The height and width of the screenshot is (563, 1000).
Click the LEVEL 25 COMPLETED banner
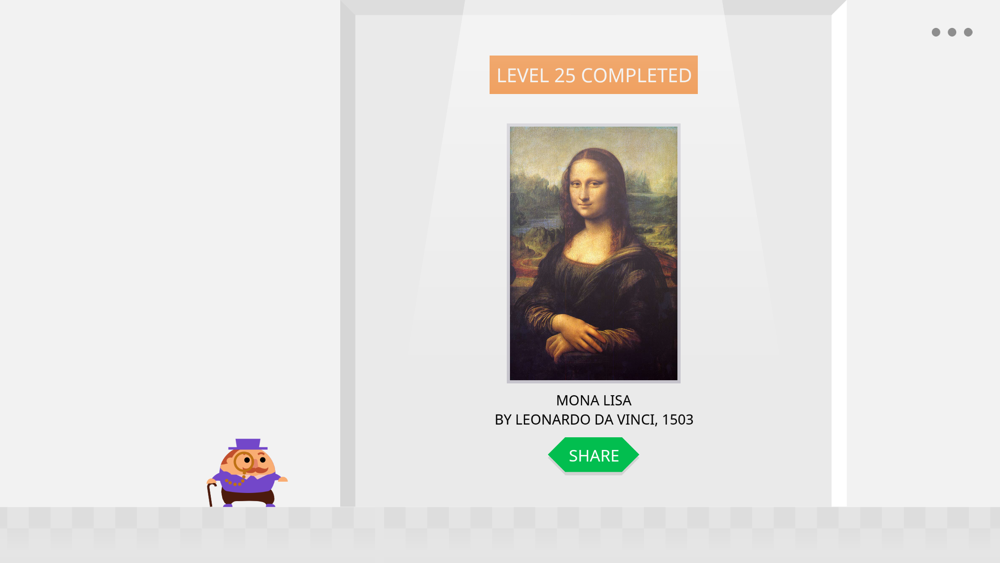point(593,75)
